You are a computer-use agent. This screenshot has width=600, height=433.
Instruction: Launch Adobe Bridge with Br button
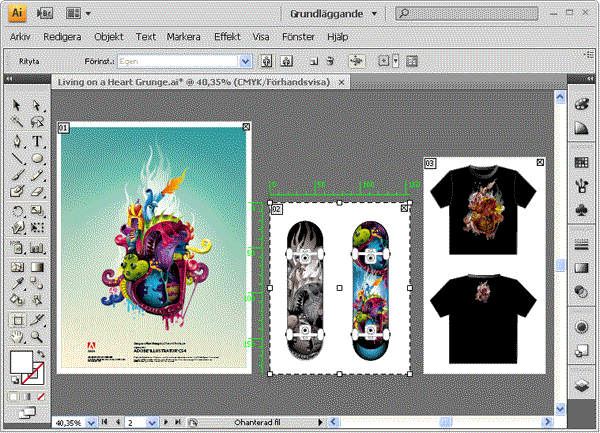point(44,13)
